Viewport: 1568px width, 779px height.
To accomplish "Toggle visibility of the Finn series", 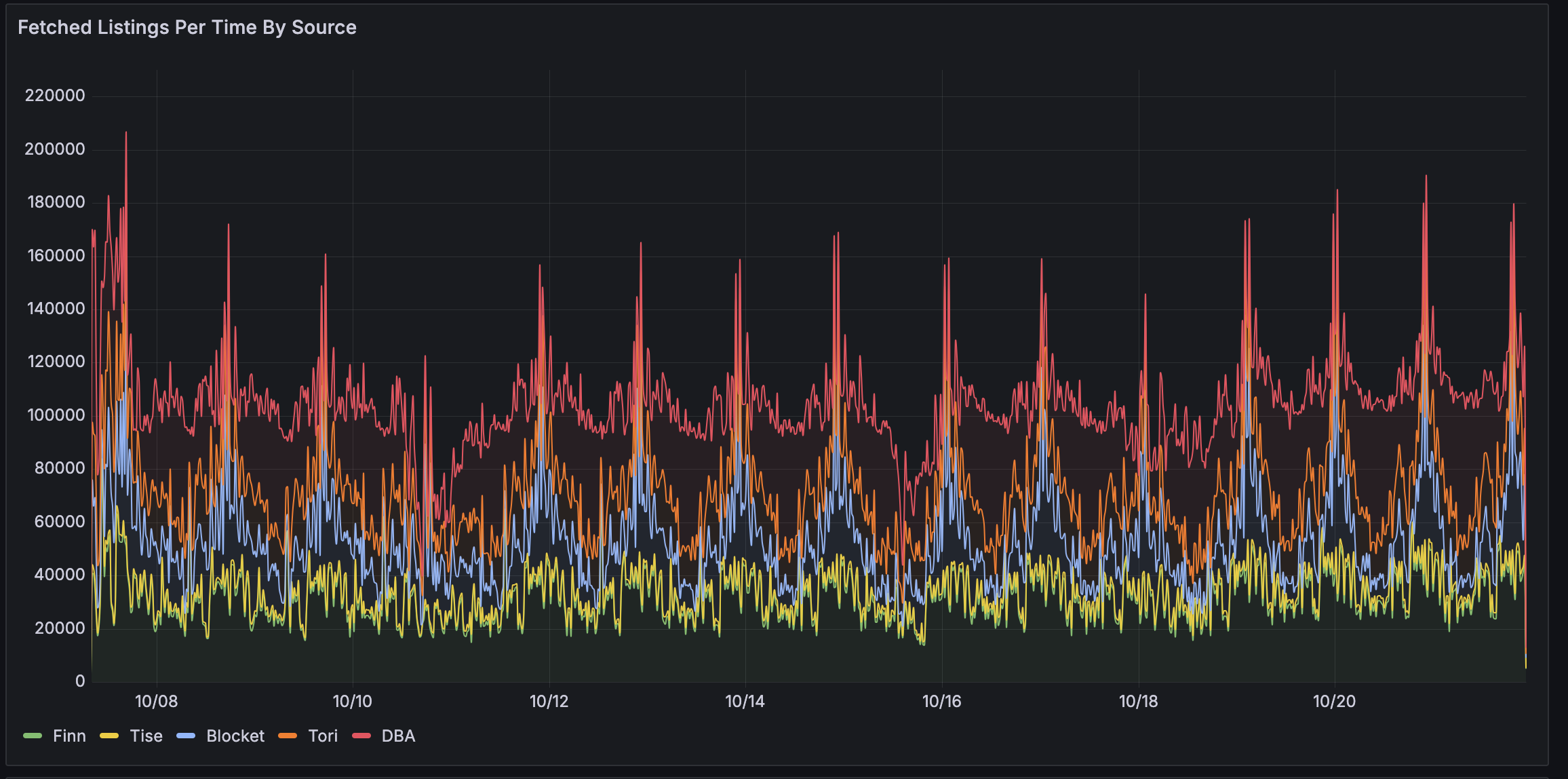I will click(70, 736).
